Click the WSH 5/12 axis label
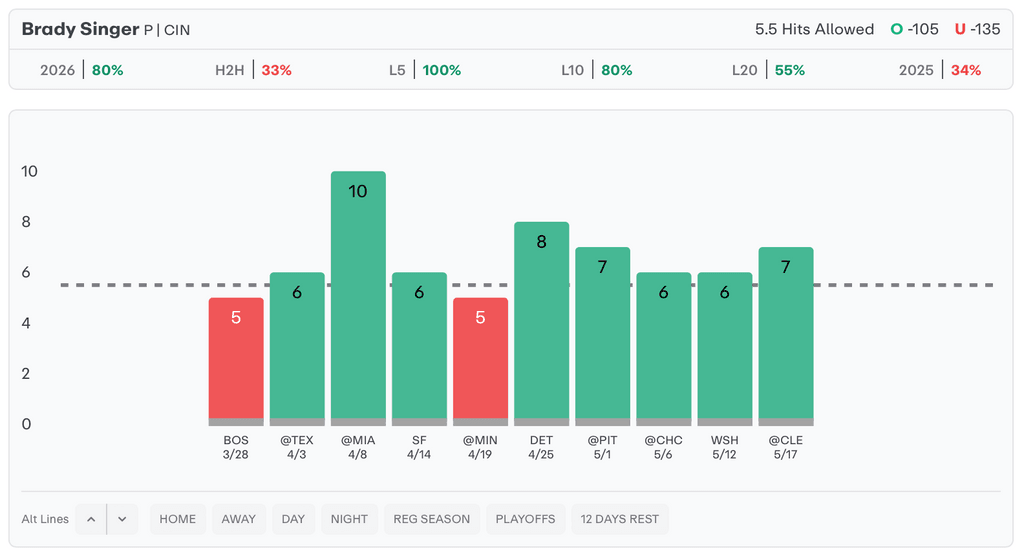 coord(724,447)
